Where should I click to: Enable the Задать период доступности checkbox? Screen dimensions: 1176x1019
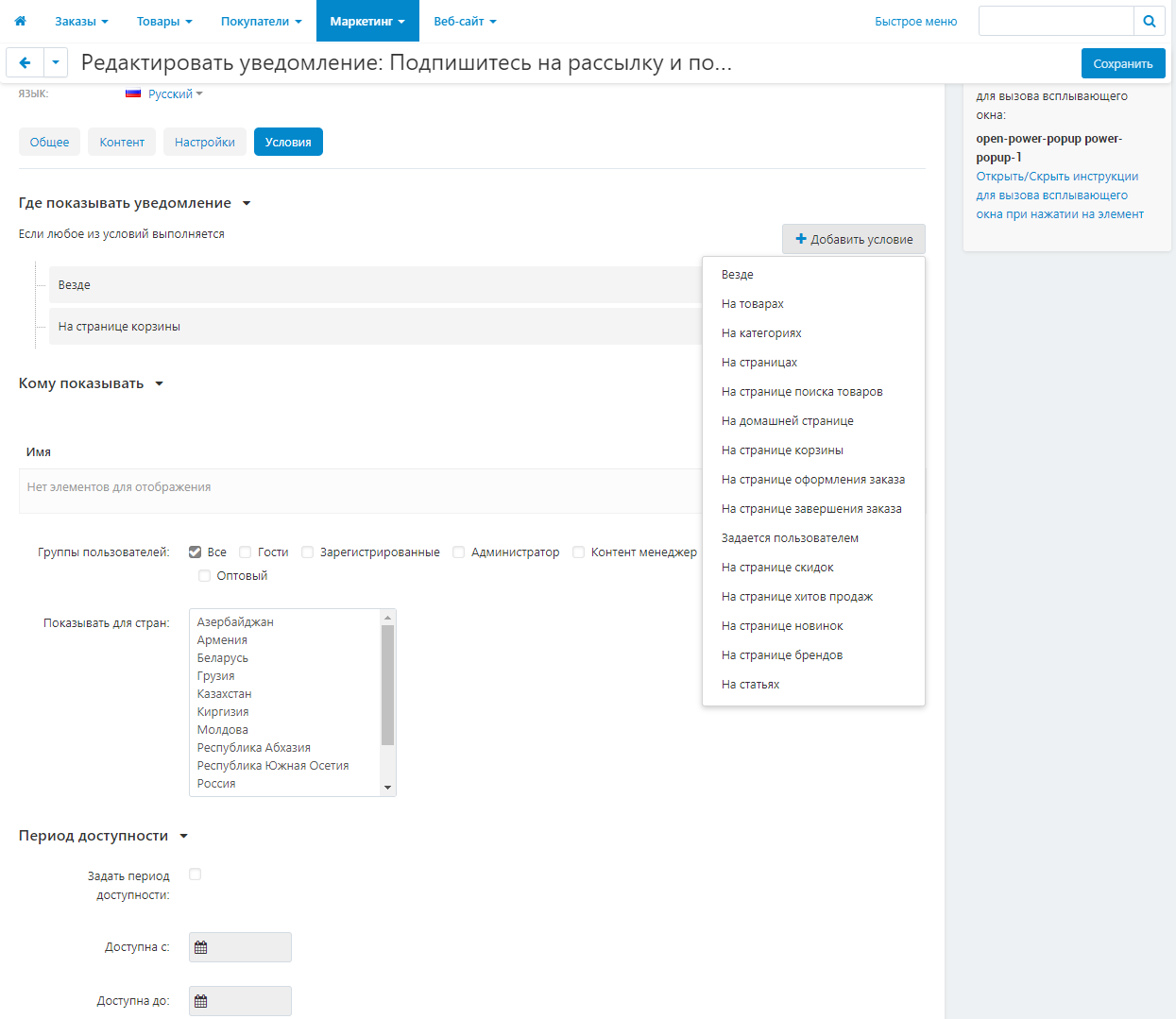[x=196, y=875]
